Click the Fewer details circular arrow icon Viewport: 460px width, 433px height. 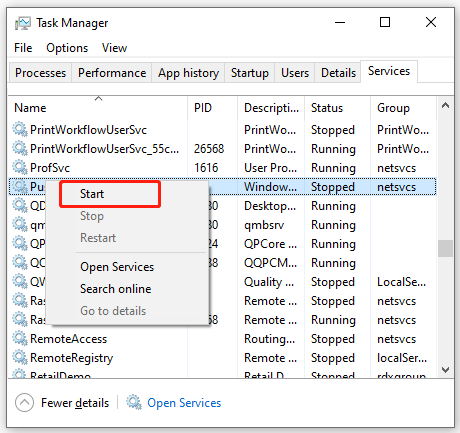[24, 403]
